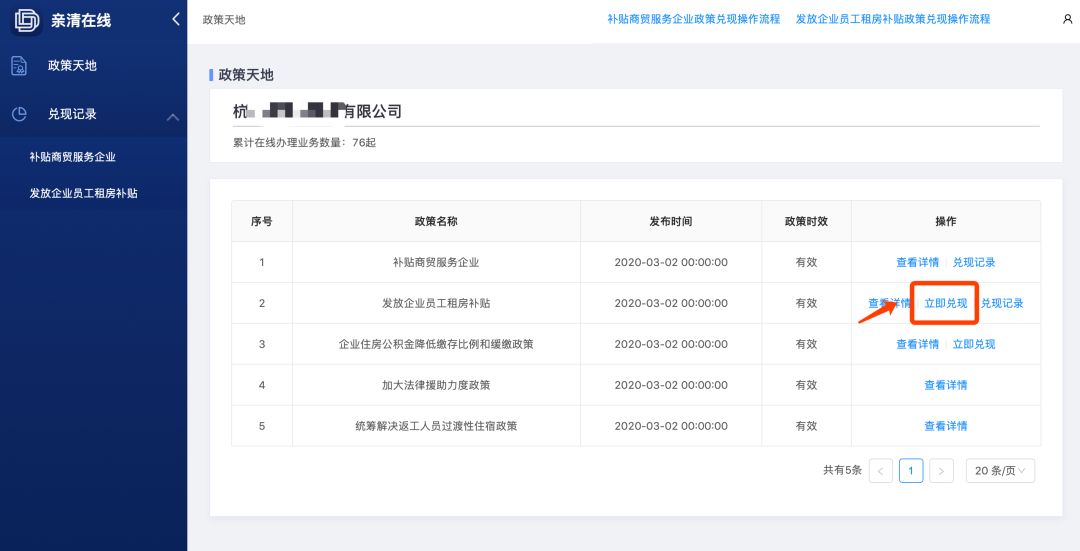This screenshot has width=1080, height=551.
Task: Click the publish time in row 1
Action: [x=671, y=262]
